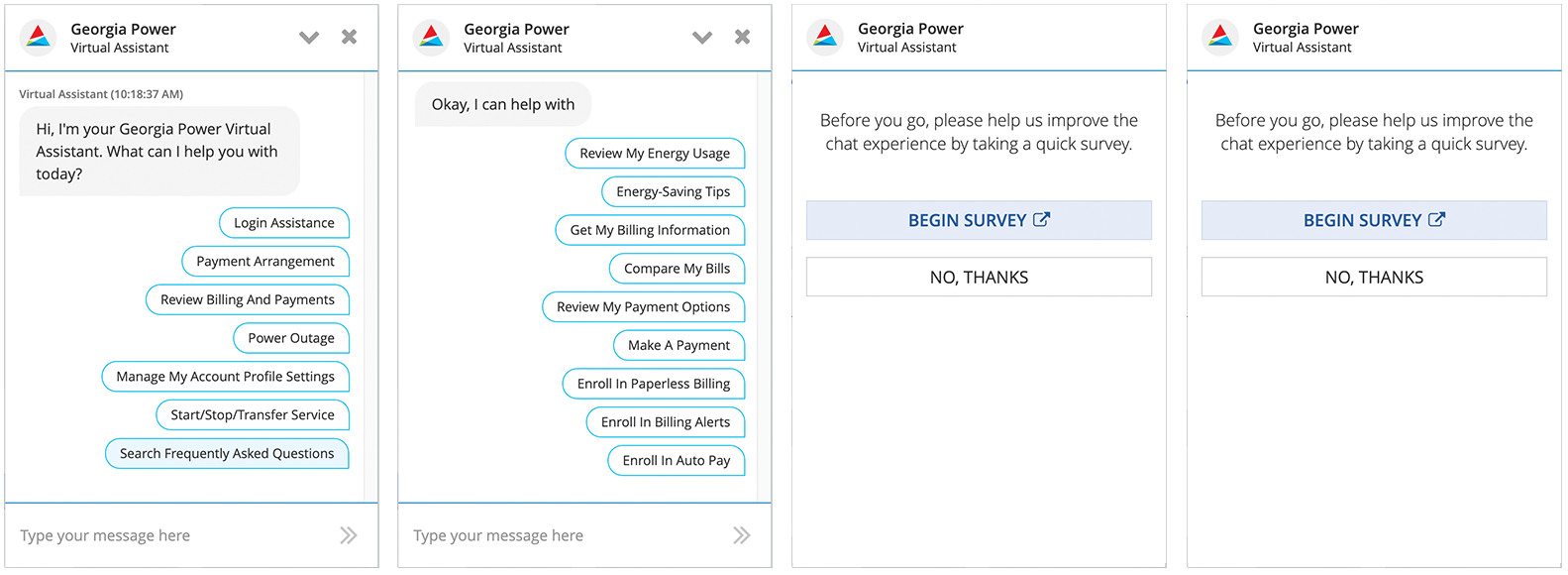Choose Enroll In Billing Alerts
Viewport: 1568px width, 575px height.
[x=666, y=422]
